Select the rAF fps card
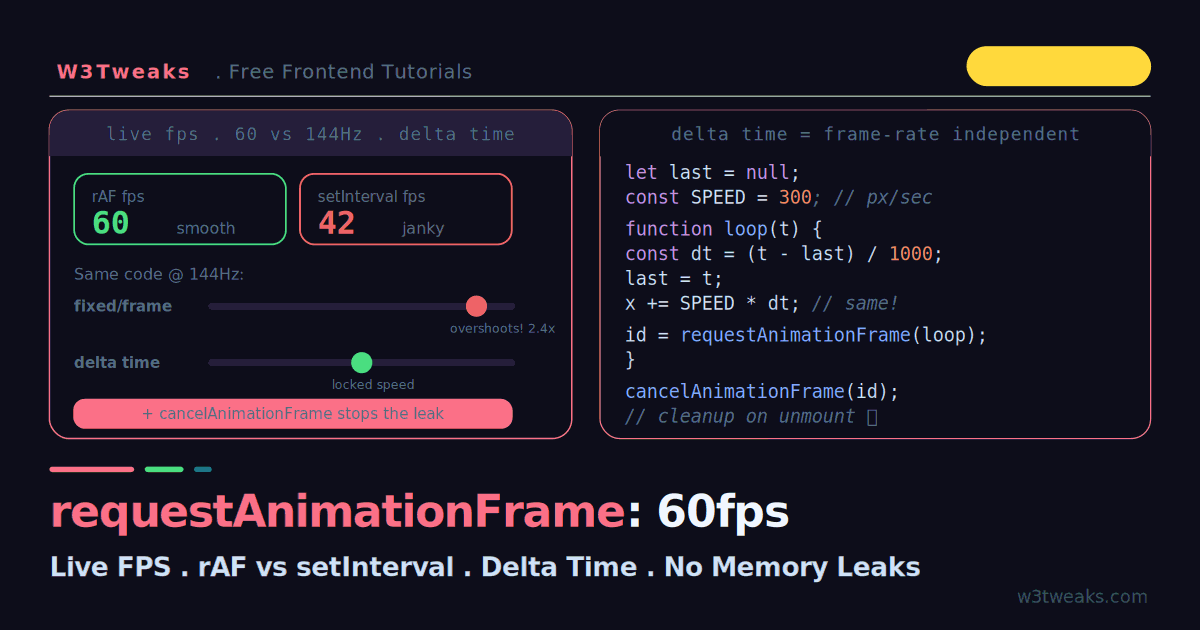Viewport: 1200px width, 630px height. click(180, 209)
